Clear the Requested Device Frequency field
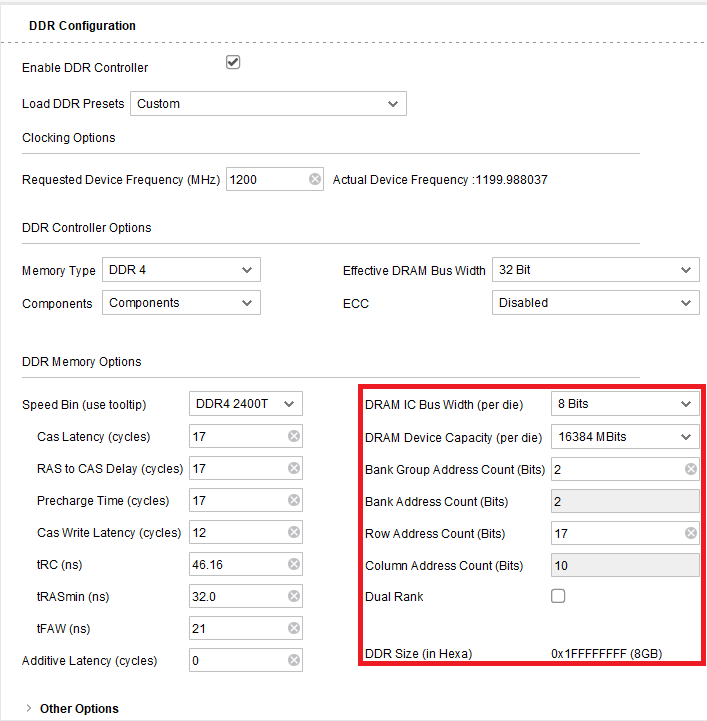 (x=315, y=180)
